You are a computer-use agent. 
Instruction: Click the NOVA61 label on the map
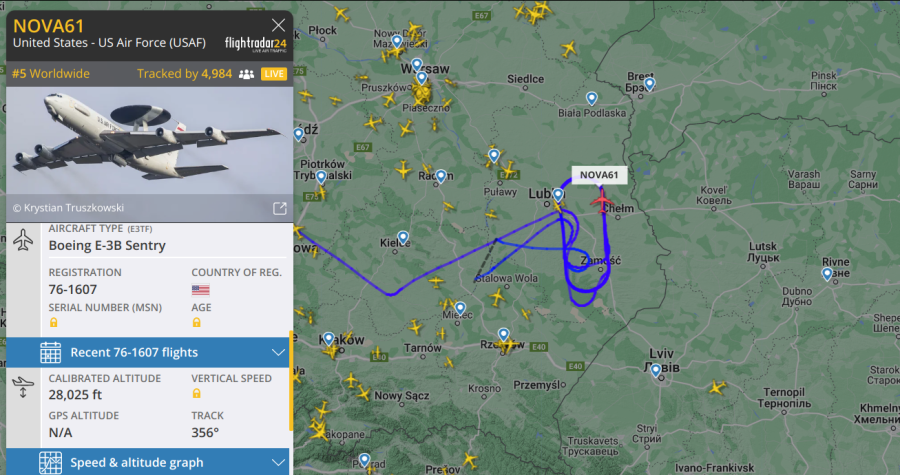pos(599,175)
